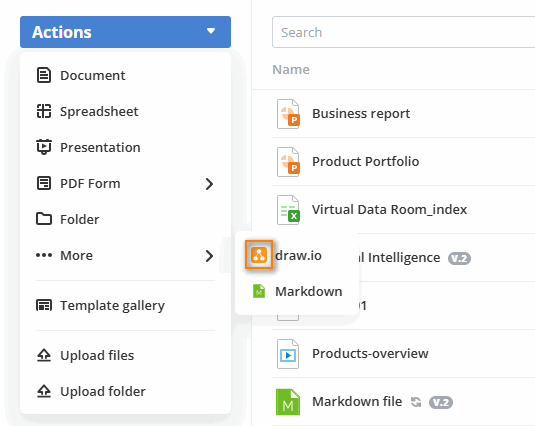
Task: Sort files by Name column header
Action: coord(291,70)
